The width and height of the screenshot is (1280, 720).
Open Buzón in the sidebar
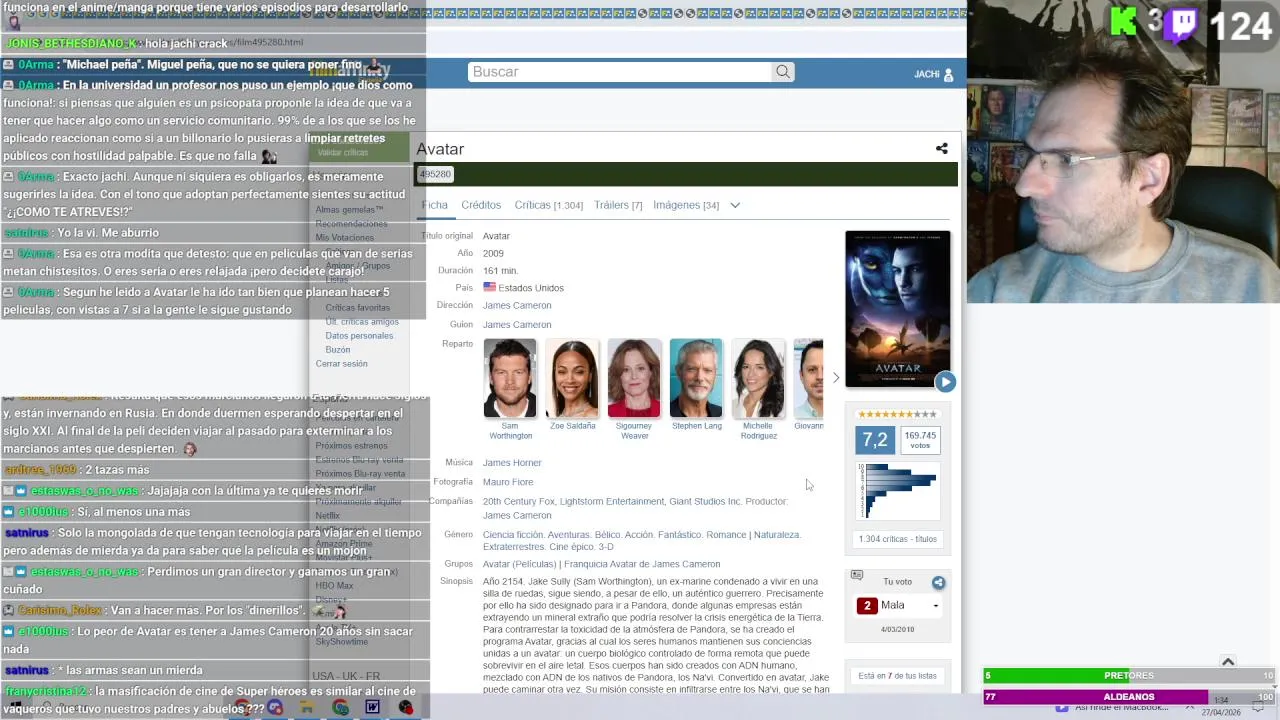pos(338,350)
